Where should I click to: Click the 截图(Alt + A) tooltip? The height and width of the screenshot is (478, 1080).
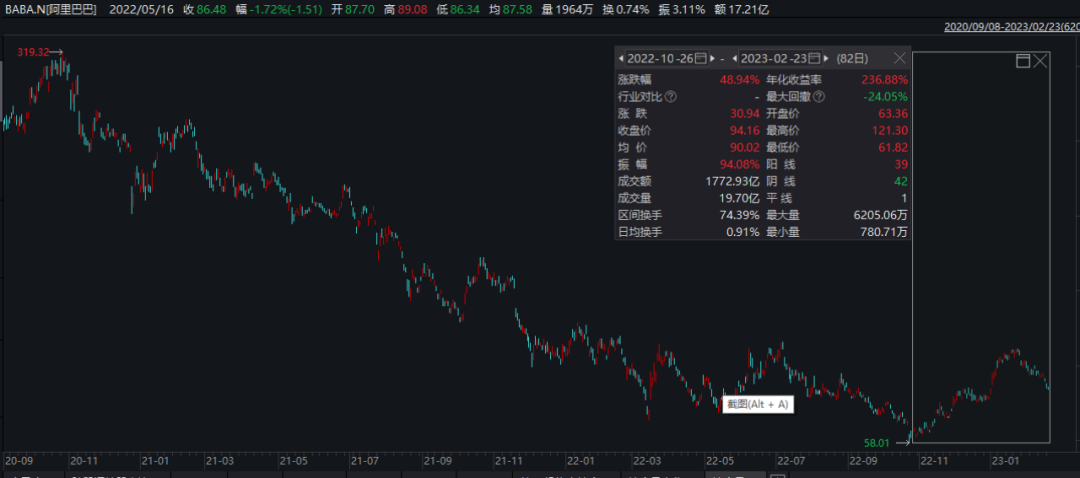tap(758, 404)
